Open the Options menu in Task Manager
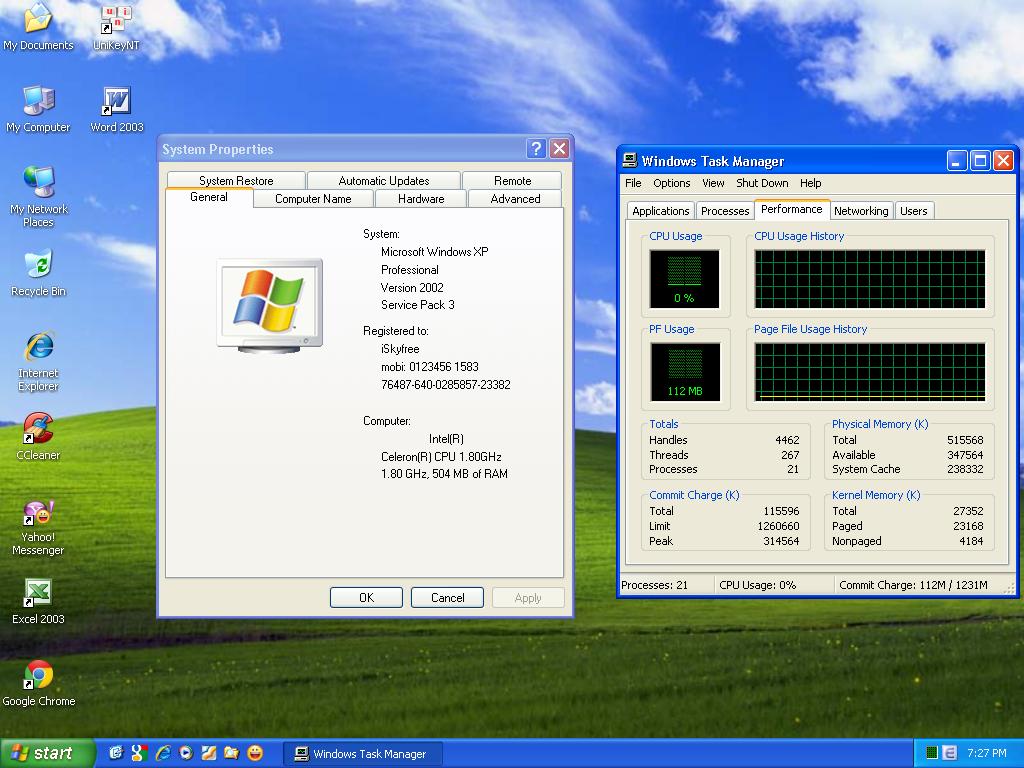Viewport: 1024px width, 768px height. click(x=671, y=183)
